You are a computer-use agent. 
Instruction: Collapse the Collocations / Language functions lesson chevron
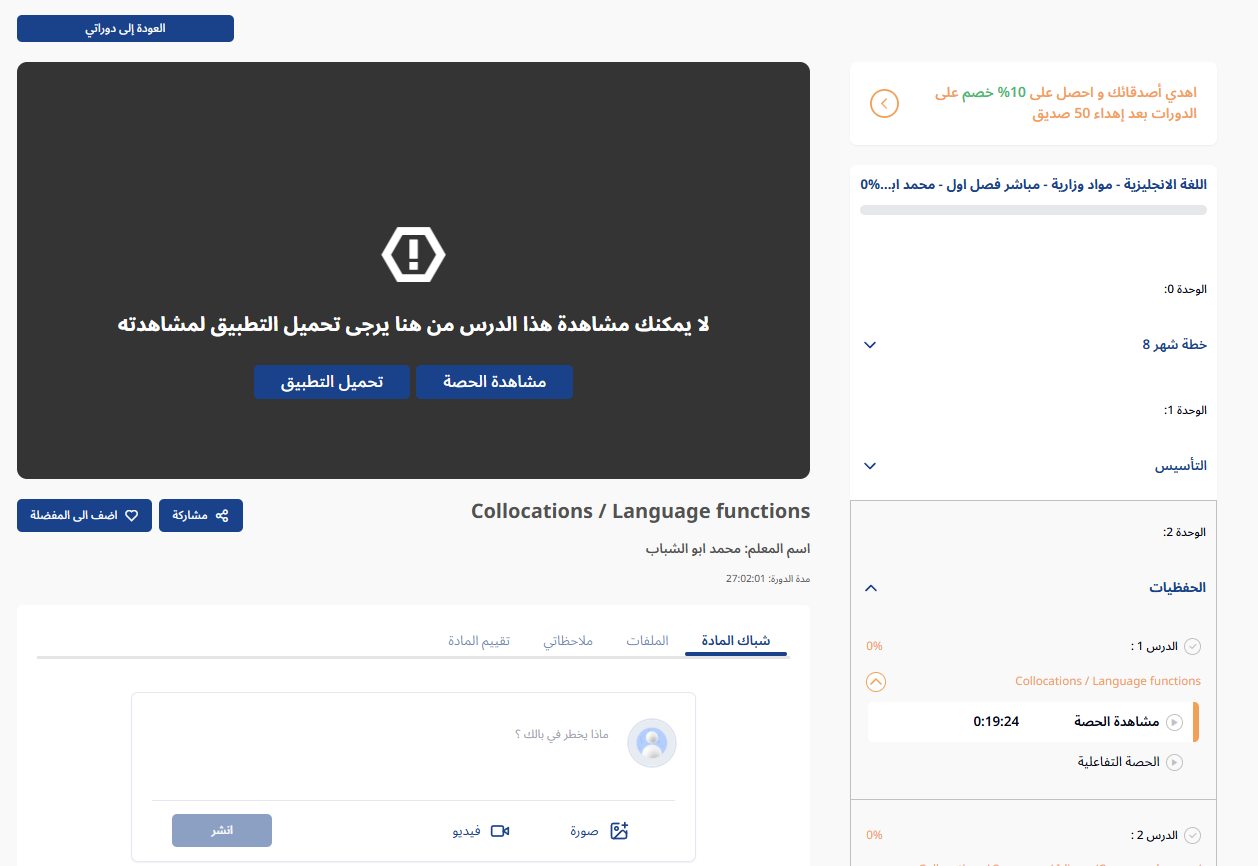coord(876,681)
